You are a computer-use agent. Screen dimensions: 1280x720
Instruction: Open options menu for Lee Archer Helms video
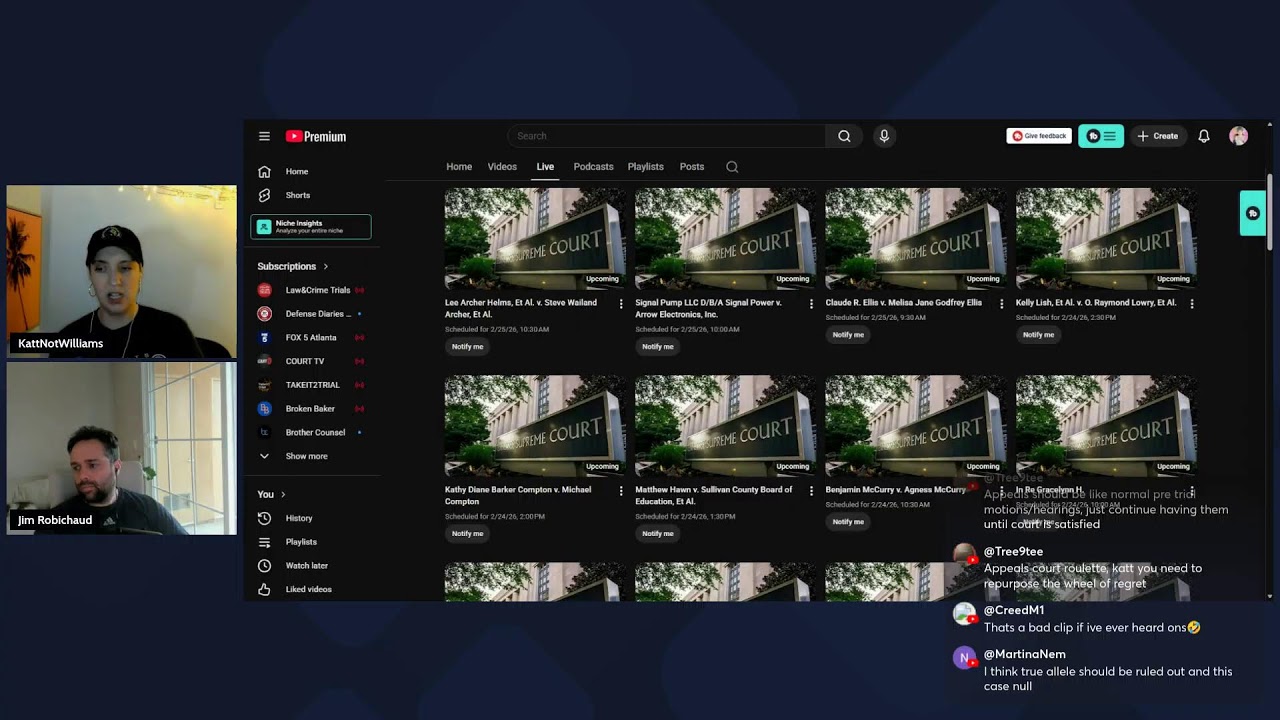point(621,303)
